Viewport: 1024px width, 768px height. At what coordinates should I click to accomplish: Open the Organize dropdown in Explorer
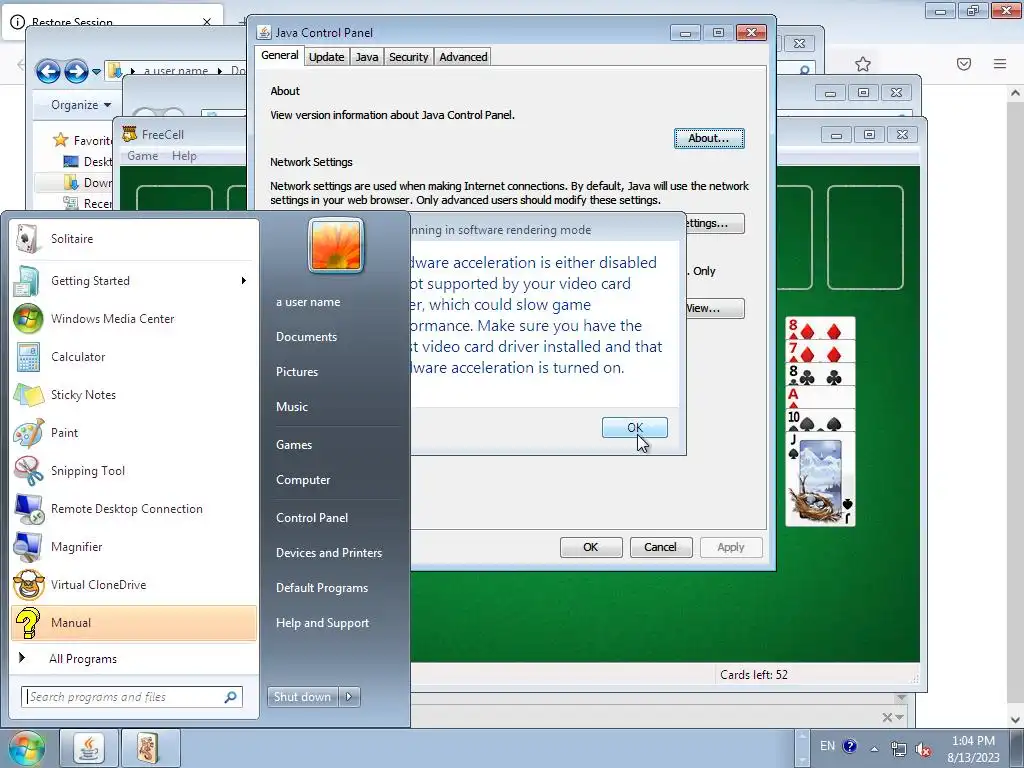pos(81,105)
